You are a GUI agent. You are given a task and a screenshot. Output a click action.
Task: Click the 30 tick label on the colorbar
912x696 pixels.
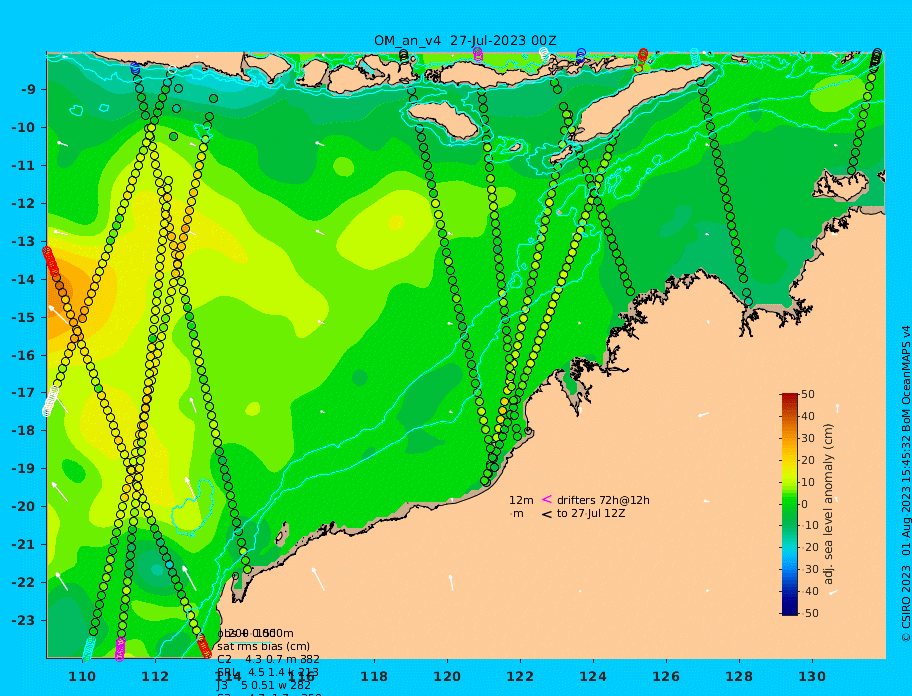tap(808, 438)
